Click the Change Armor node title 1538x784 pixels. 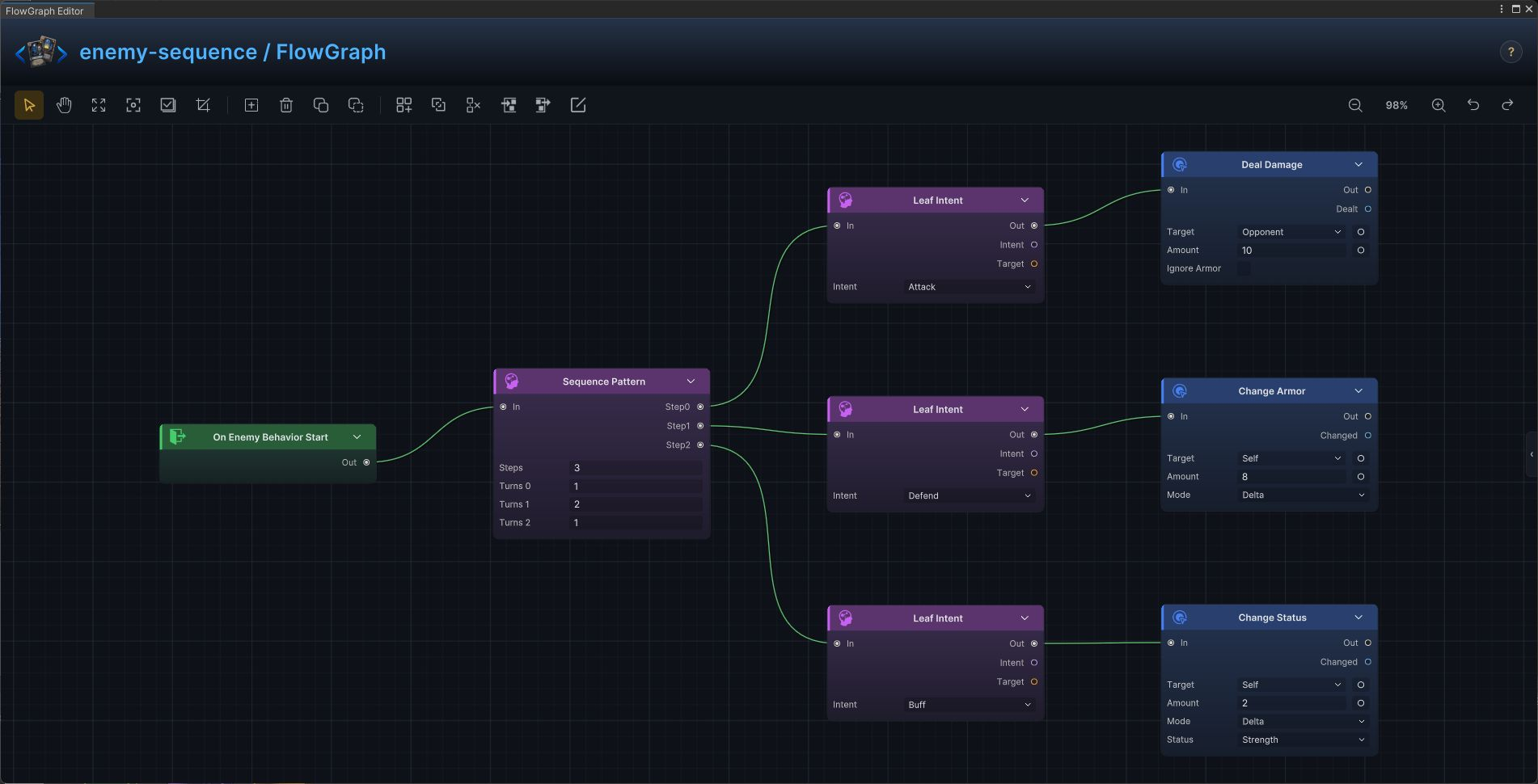point(1271,391)
